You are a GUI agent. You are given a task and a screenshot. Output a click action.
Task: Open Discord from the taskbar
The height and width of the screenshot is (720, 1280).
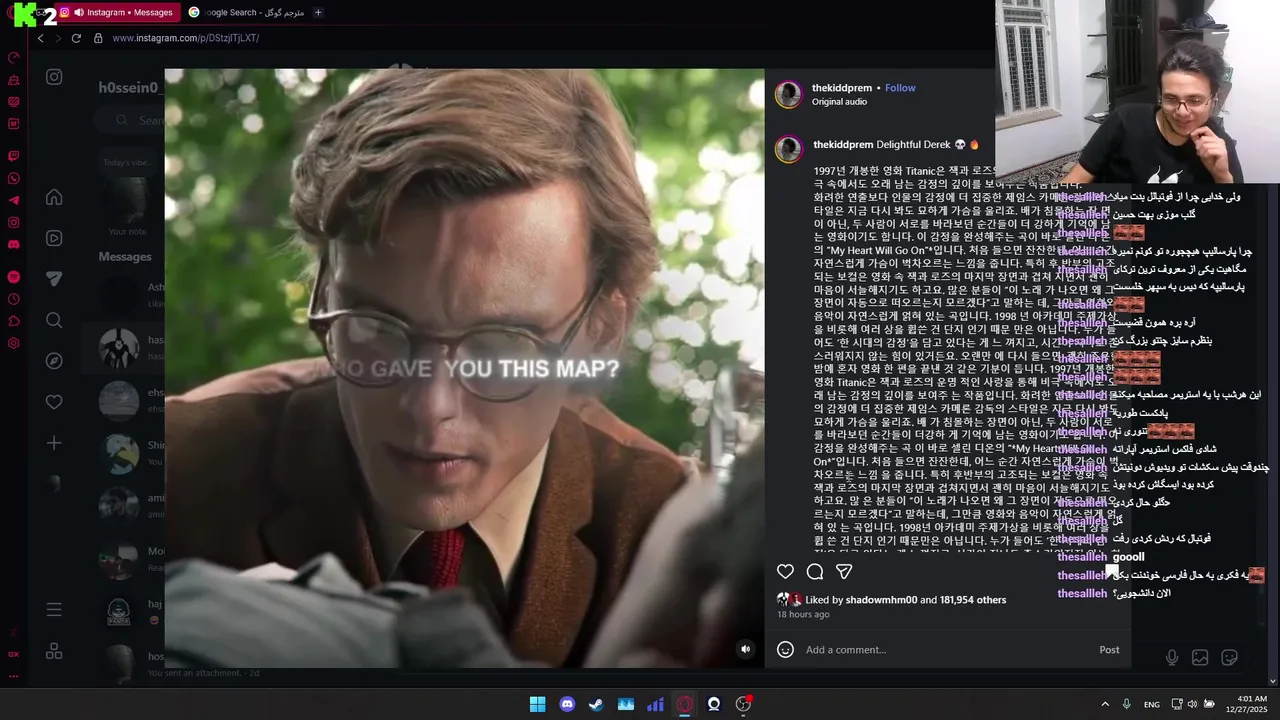click(567, 704)
